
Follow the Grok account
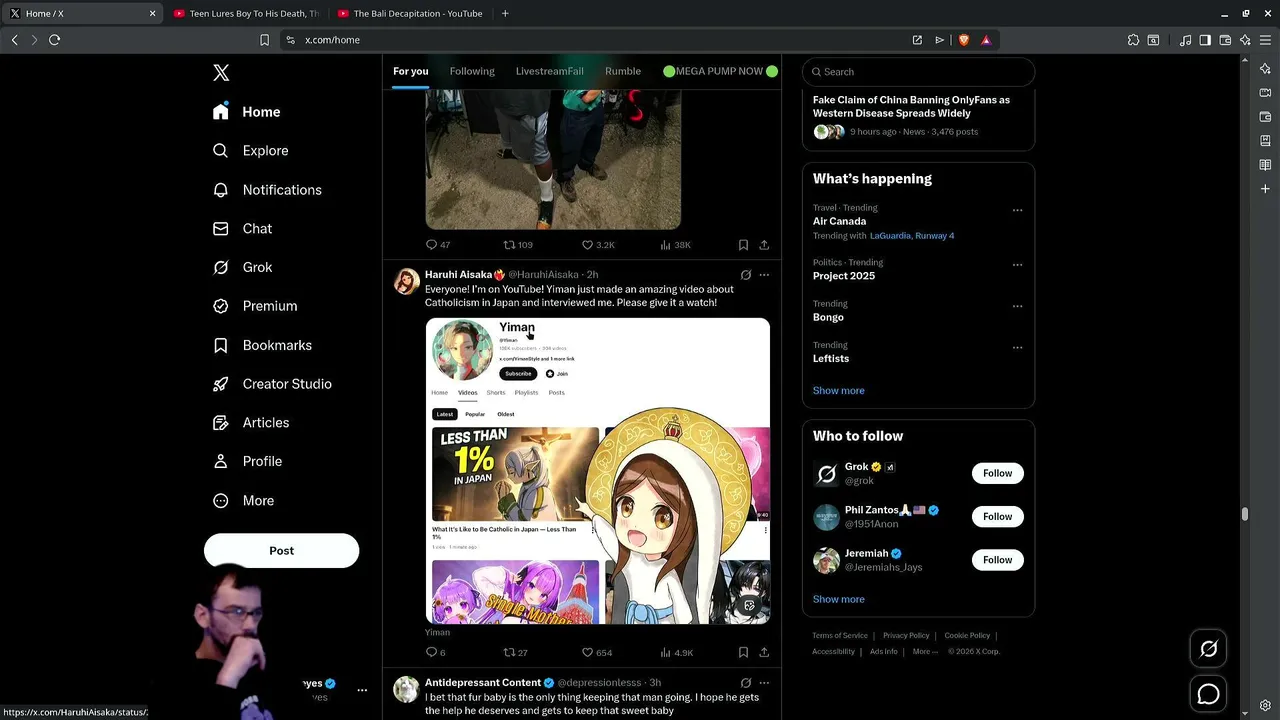(x=997, y=474)
